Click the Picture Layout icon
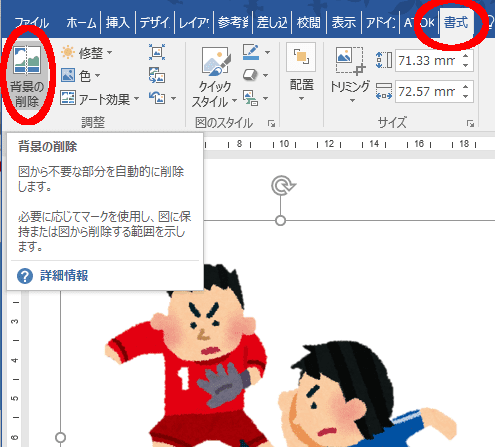 click(250, 98)
